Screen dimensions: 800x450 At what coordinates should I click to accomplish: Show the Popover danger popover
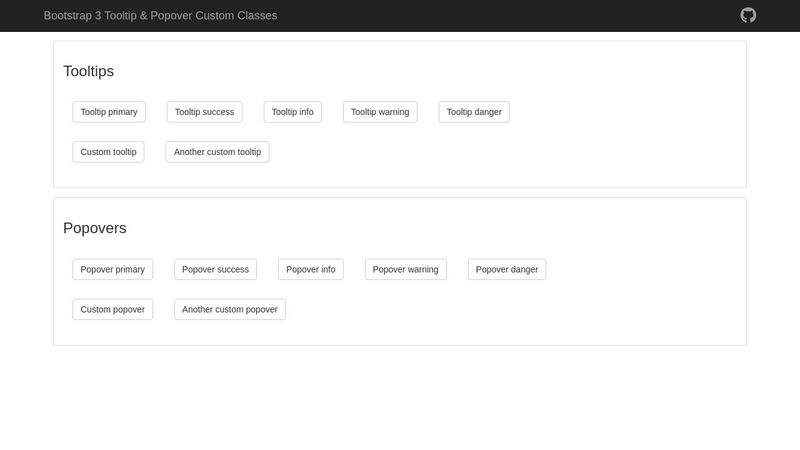[x=507, y=269]
